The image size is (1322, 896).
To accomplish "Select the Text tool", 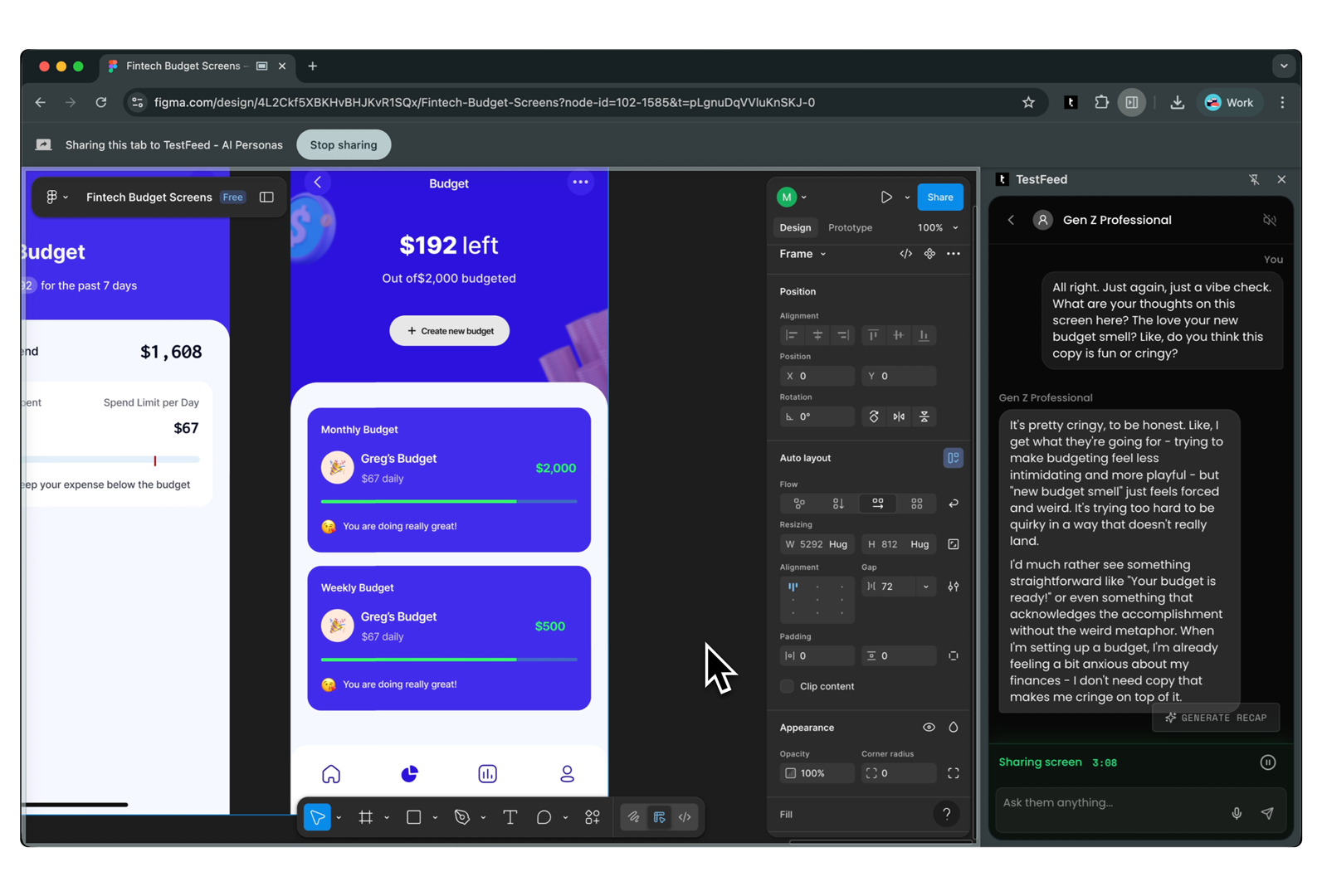I will pyautogui.click(x=510, y=817).
